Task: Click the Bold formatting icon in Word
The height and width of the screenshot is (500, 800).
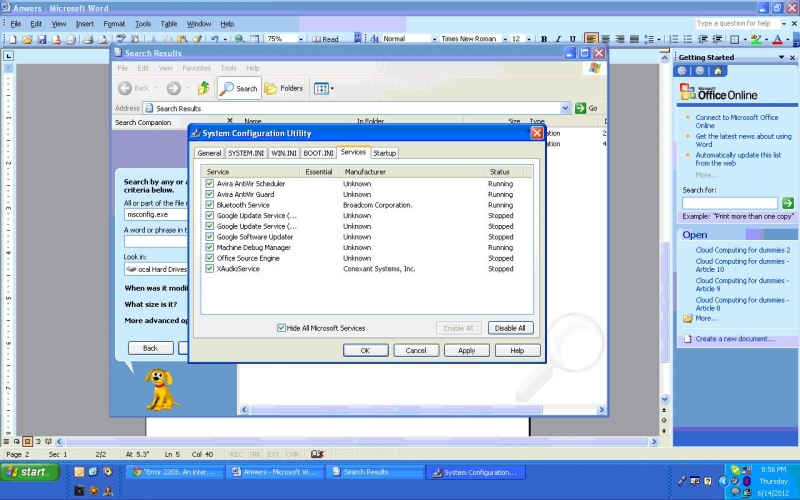Action: [543, 39]
